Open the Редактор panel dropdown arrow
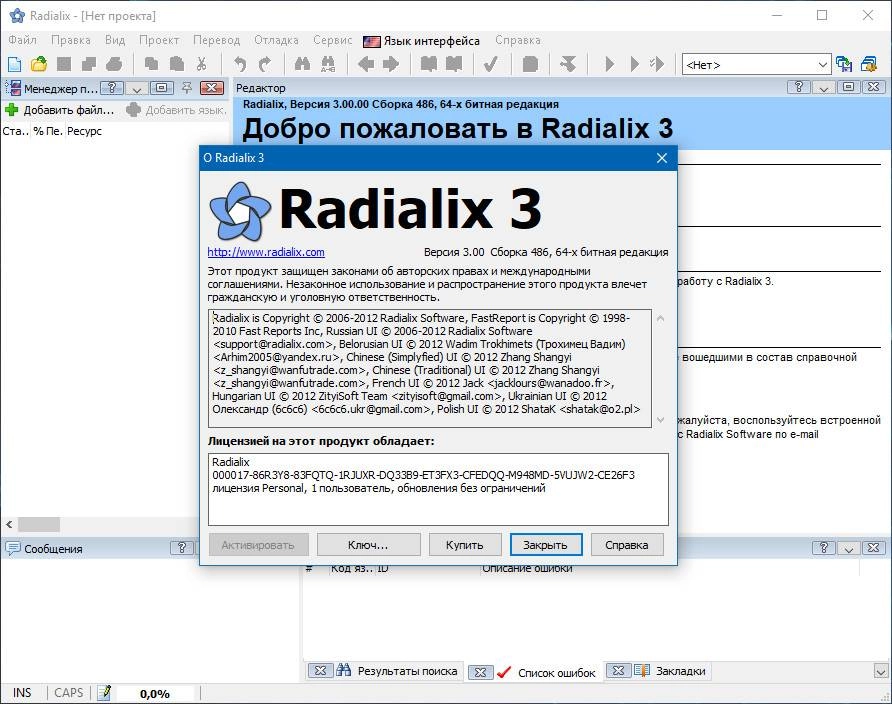This screenshot has height=704, width=892. (824, 87)
